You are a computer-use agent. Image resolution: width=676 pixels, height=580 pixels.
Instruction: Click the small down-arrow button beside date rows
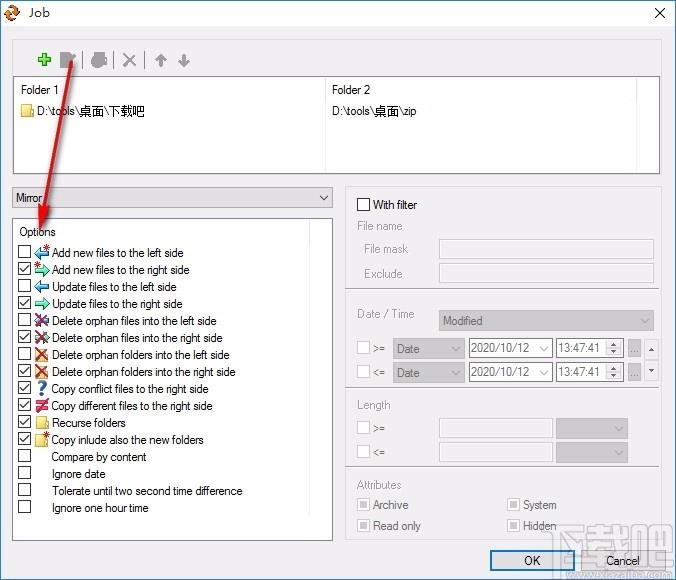pos(651,371)
